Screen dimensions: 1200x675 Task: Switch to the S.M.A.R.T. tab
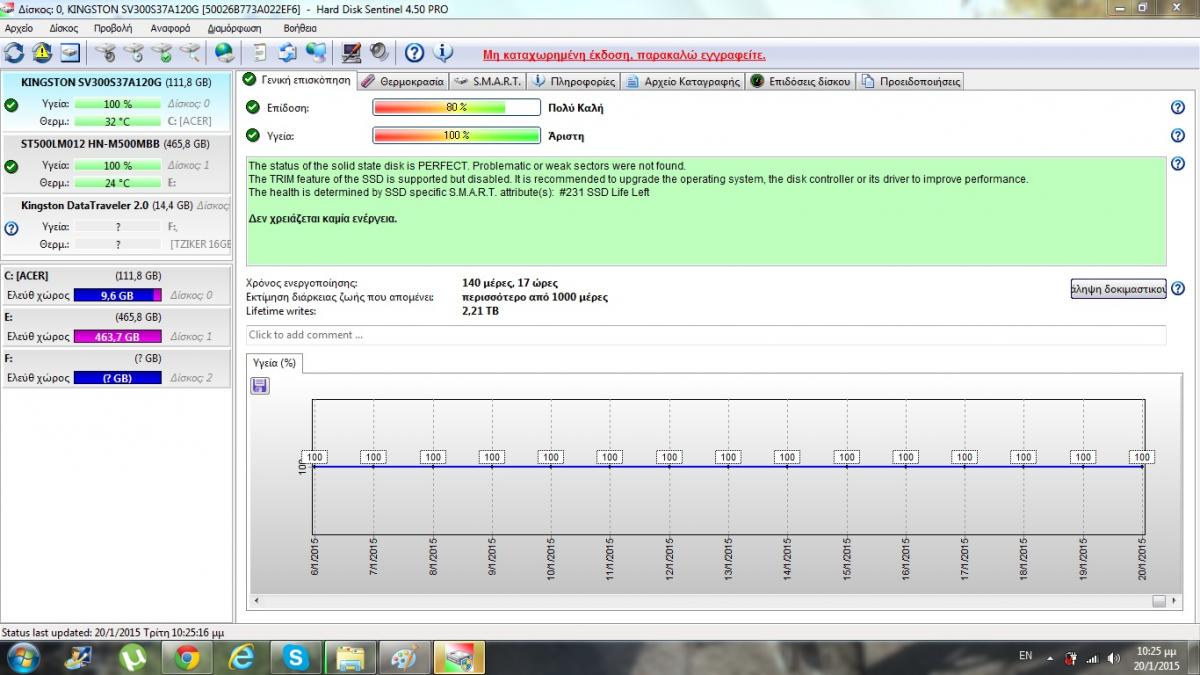point(487,81)
